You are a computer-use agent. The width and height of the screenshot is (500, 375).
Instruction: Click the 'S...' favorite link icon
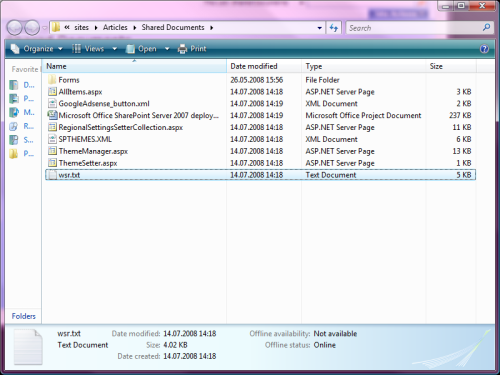click(14, 140)
